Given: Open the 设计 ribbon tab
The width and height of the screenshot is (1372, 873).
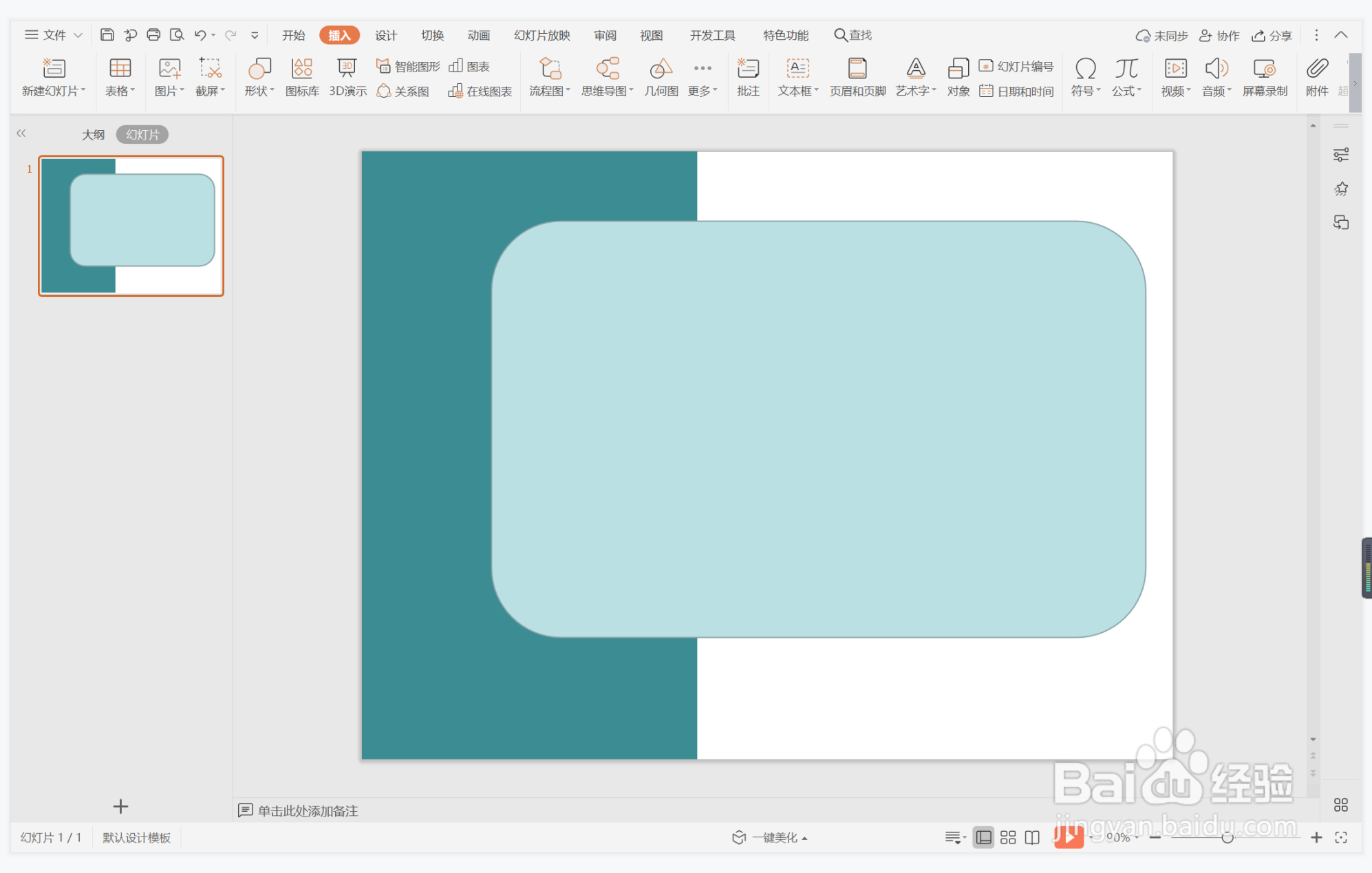Looking at the screenshot, I should (385, 35).
